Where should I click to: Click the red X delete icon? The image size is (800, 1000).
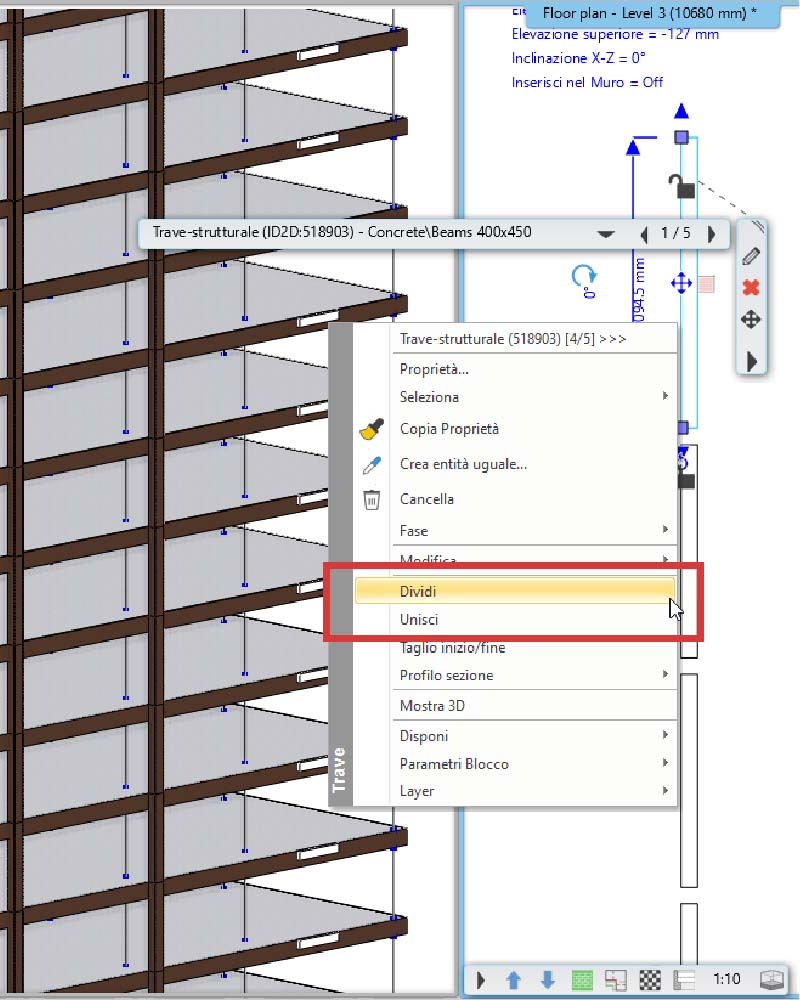751,288
